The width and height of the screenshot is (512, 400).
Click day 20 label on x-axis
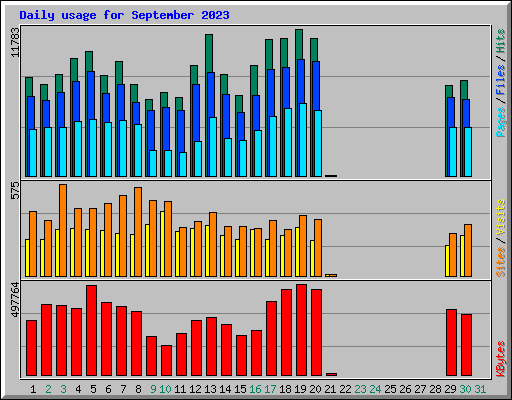[x=315, y=389]
